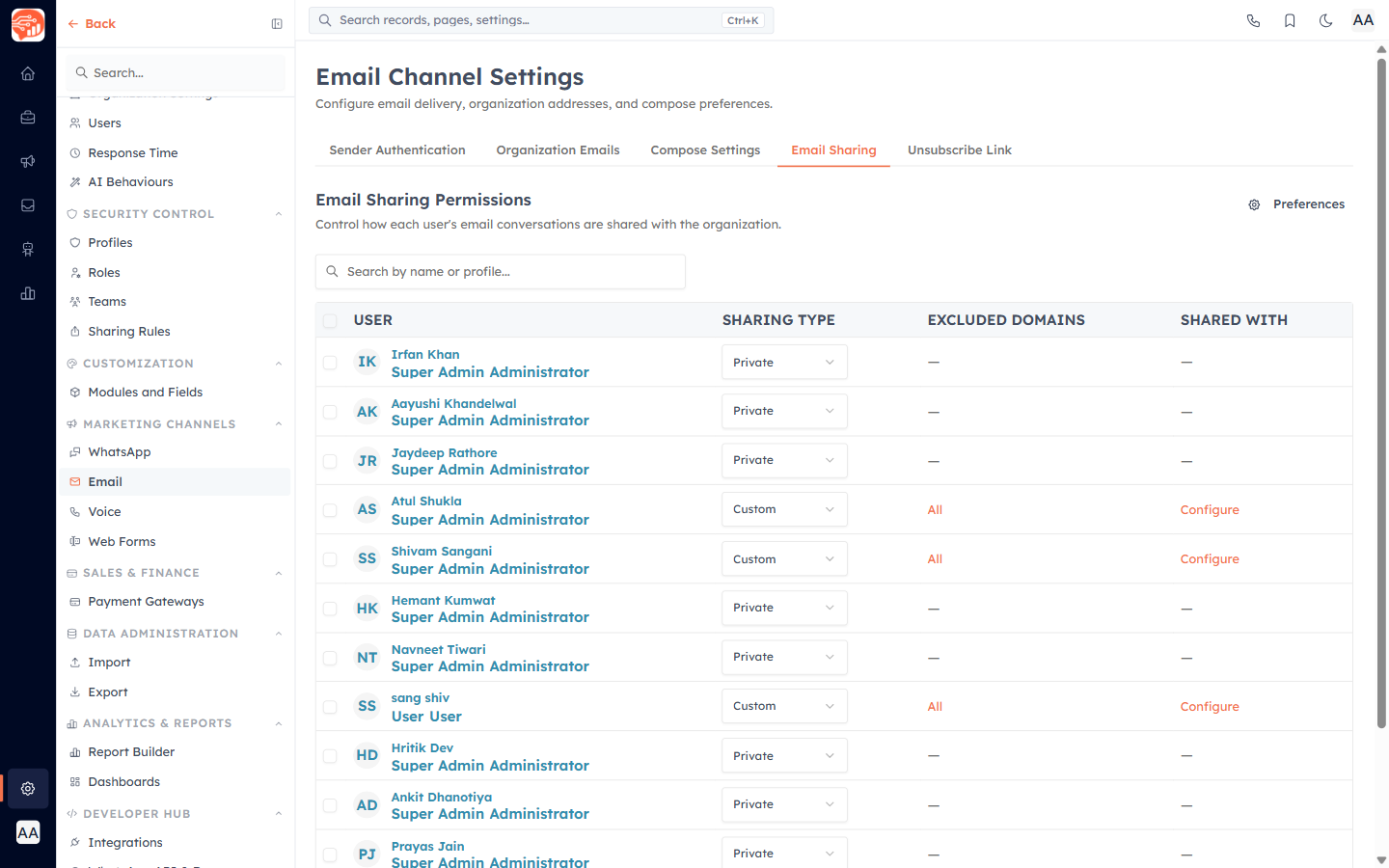Click the sidebar Search field
The image size is (1389, 868).
click(x=177, y=73)
